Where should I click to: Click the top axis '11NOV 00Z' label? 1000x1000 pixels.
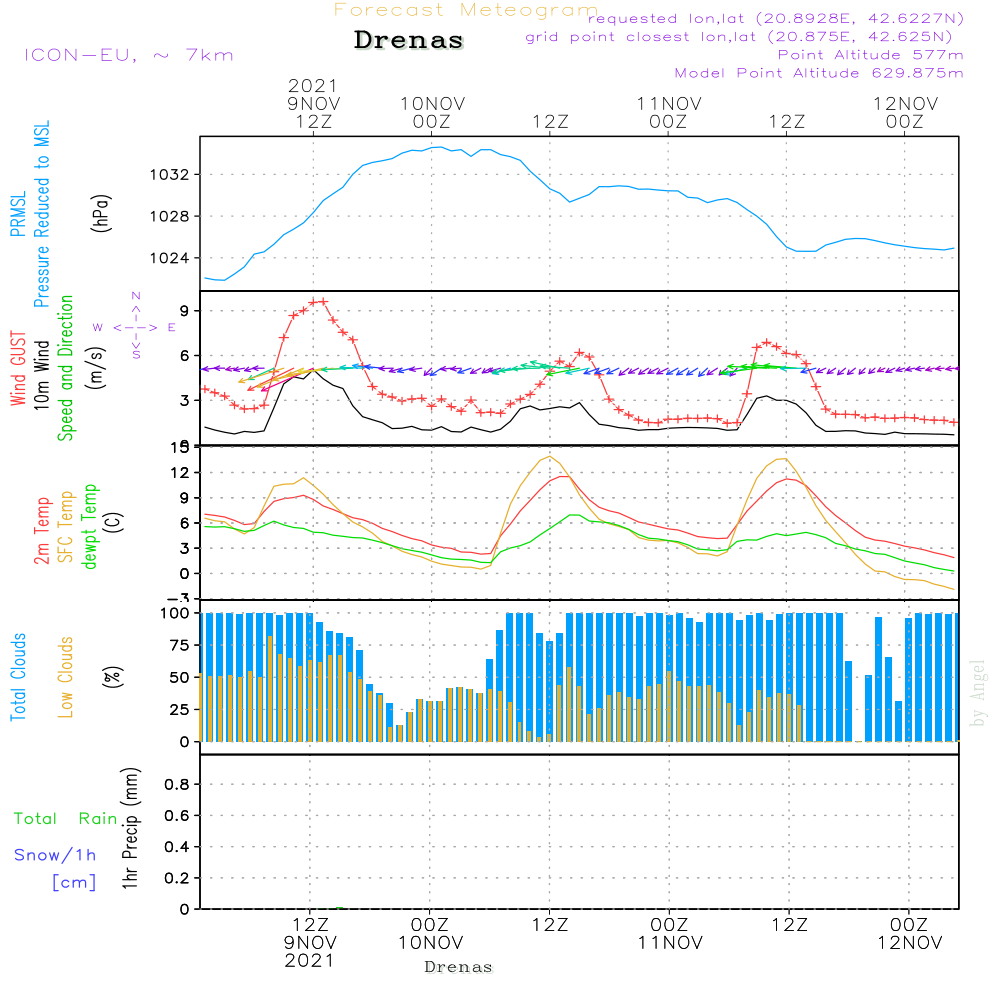(x=669, y=112)
